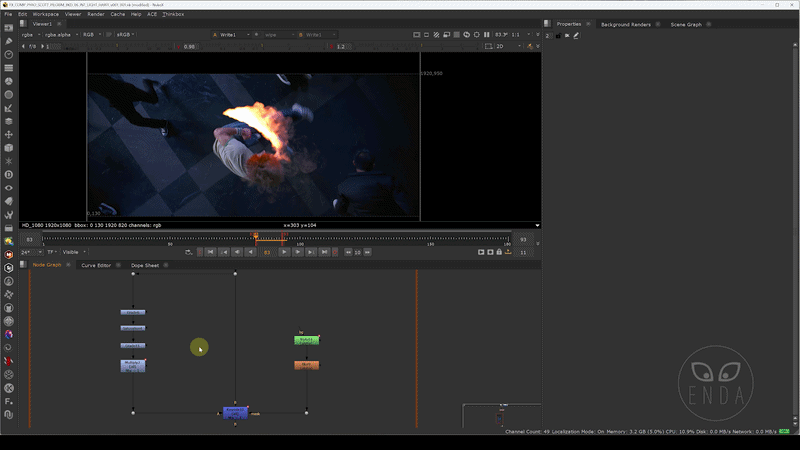The width and height of the screenshot is (800, 450).
Task: Open the Visible frame range dropdown
Action: pyautogui.click(x=74, y=252)
